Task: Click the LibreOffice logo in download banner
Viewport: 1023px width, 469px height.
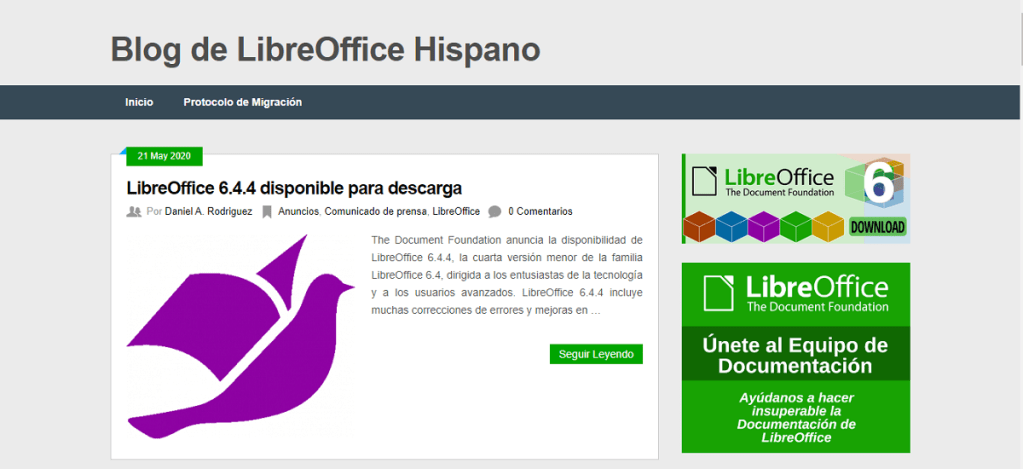Action: tap(763, 181)
